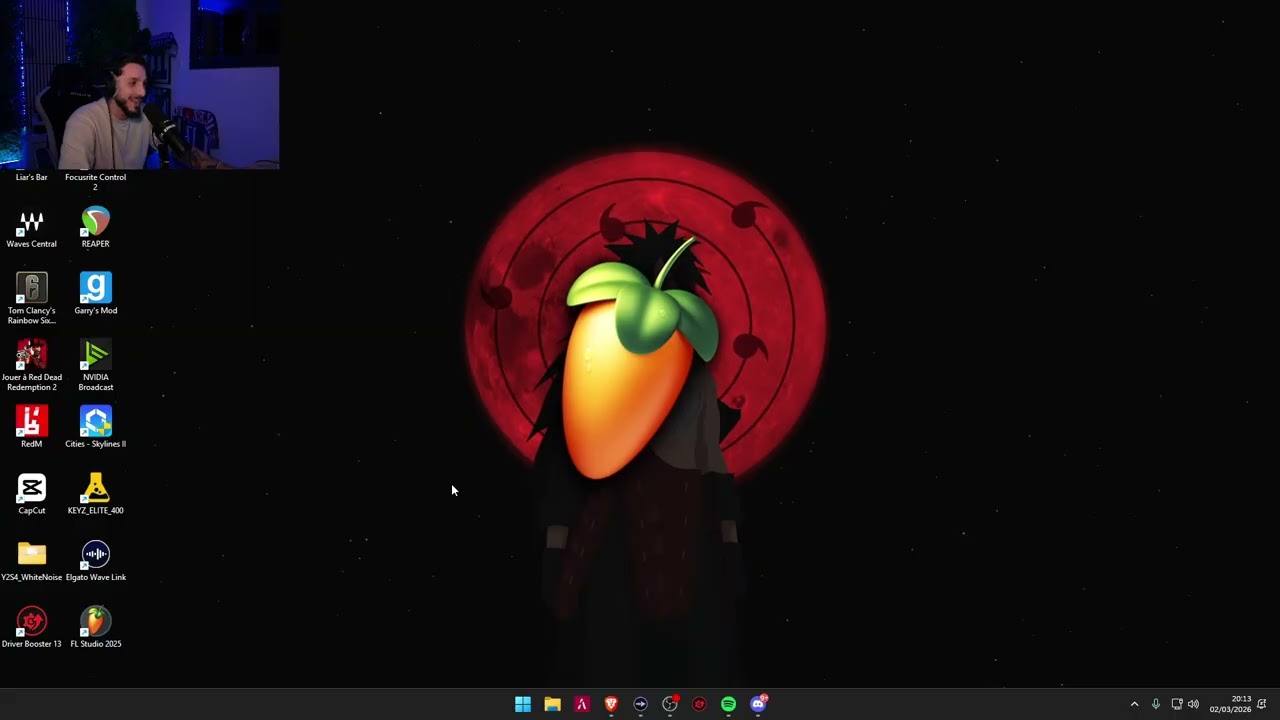Select the NVIDIA Broadcast desktop icon
Screen dimensions: 1280x720
click(95, 366)
